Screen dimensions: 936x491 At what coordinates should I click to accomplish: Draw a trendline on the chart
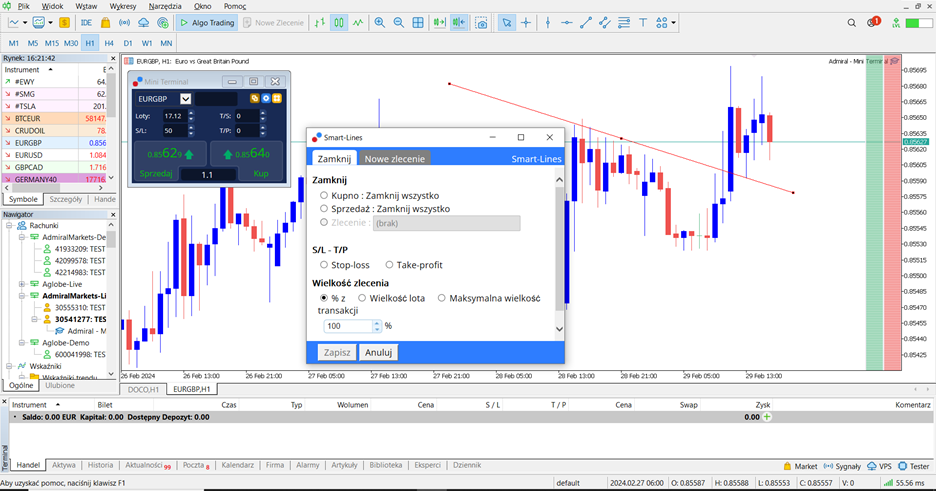point(586,23)
